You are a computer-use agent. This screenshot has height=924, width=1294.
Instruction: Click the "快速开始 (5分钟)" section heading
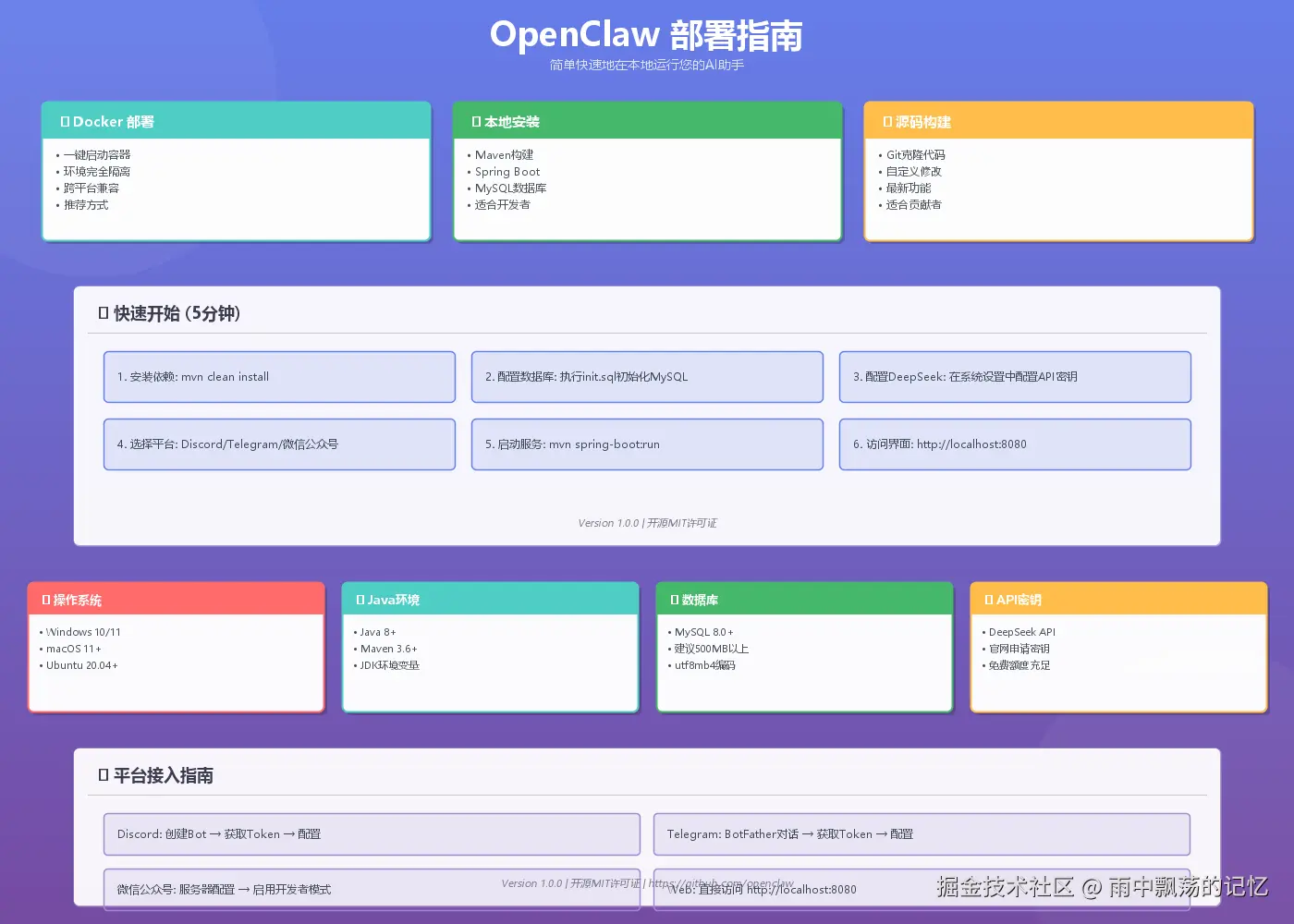(x=170, y=314)
